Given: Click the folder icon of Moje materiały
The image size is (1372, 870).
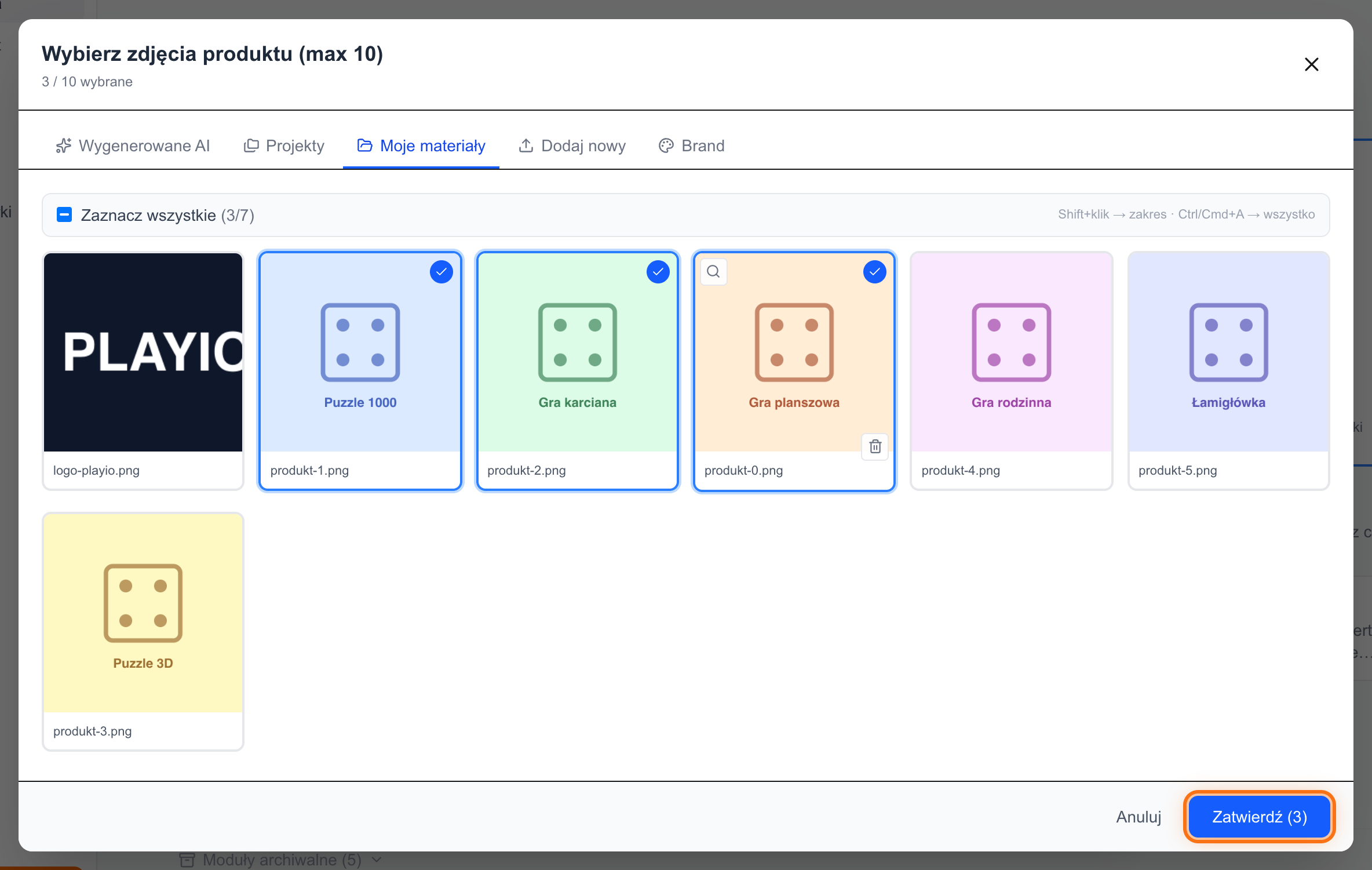Looking at the screenshot, I should (x=364, y=145).
